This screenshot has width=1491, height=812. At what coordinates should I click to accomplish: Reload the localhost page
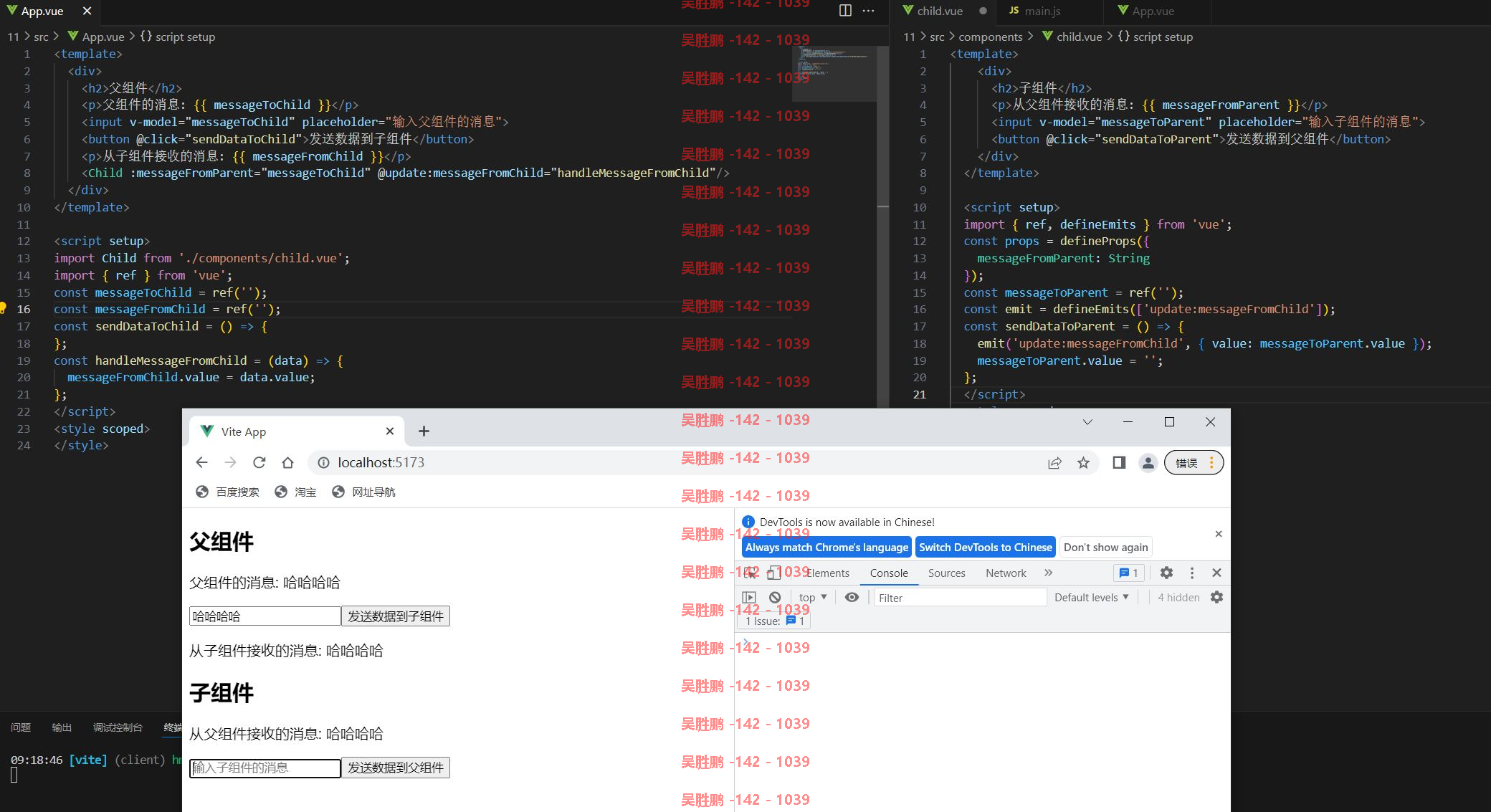point(259,462)
